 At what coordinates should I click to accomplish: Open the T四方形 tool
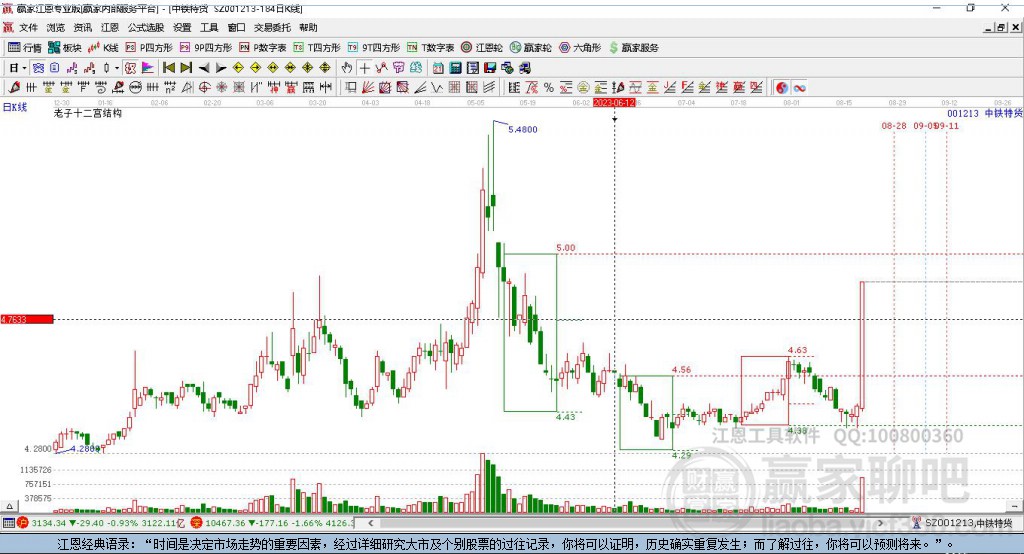tap(317, 48)
